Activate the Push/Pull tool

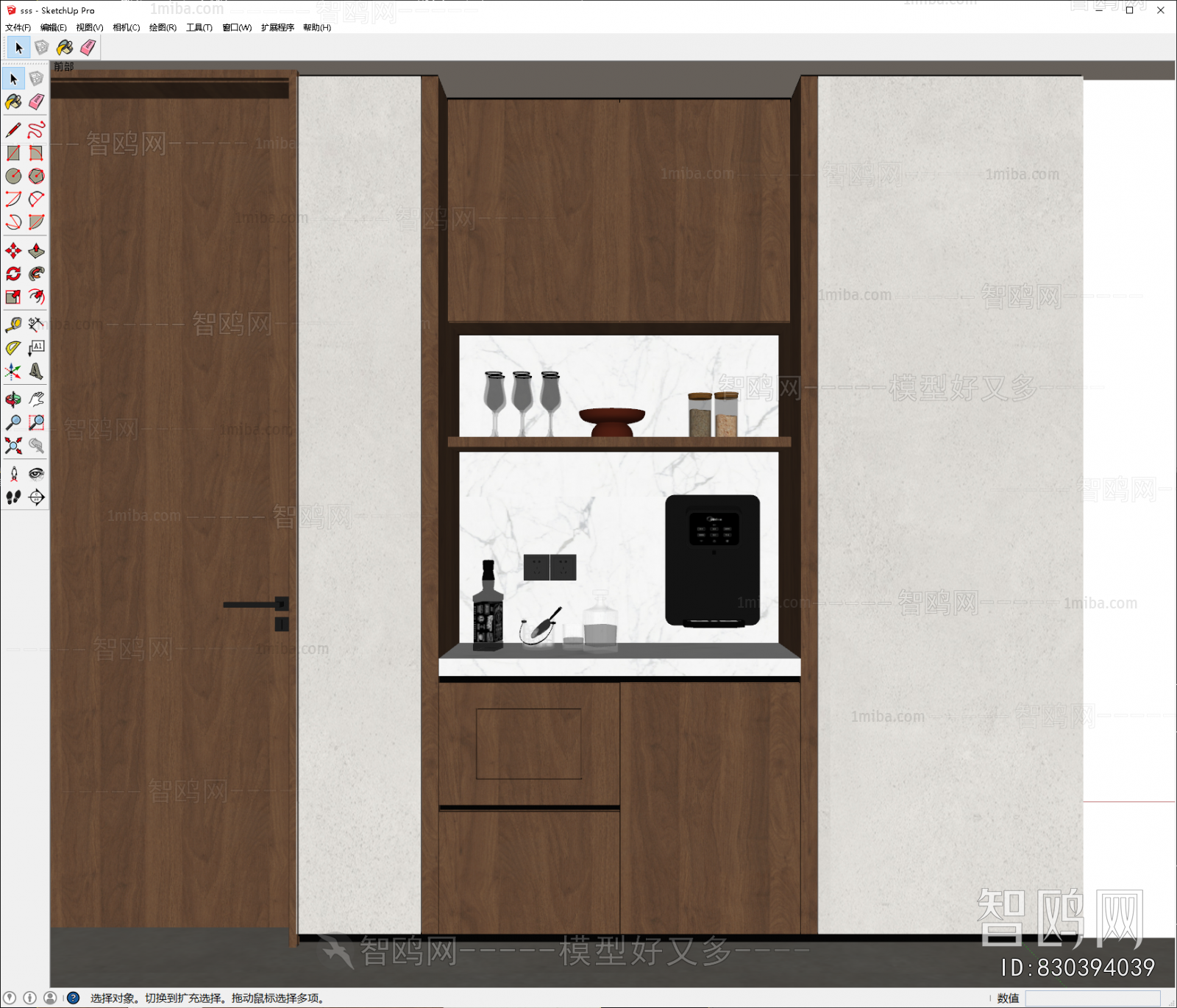click(x=38, y=250)
